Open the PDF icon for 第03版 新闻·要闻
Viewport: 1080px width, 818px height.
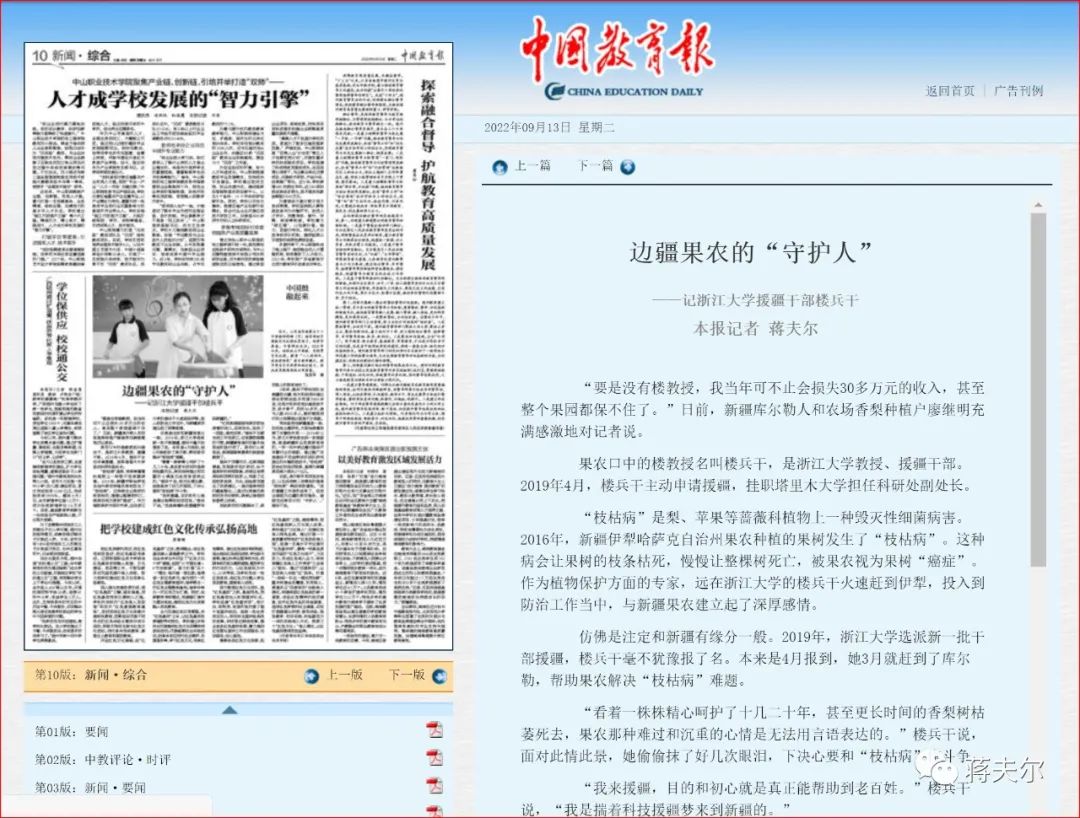(x=435, y=787)
